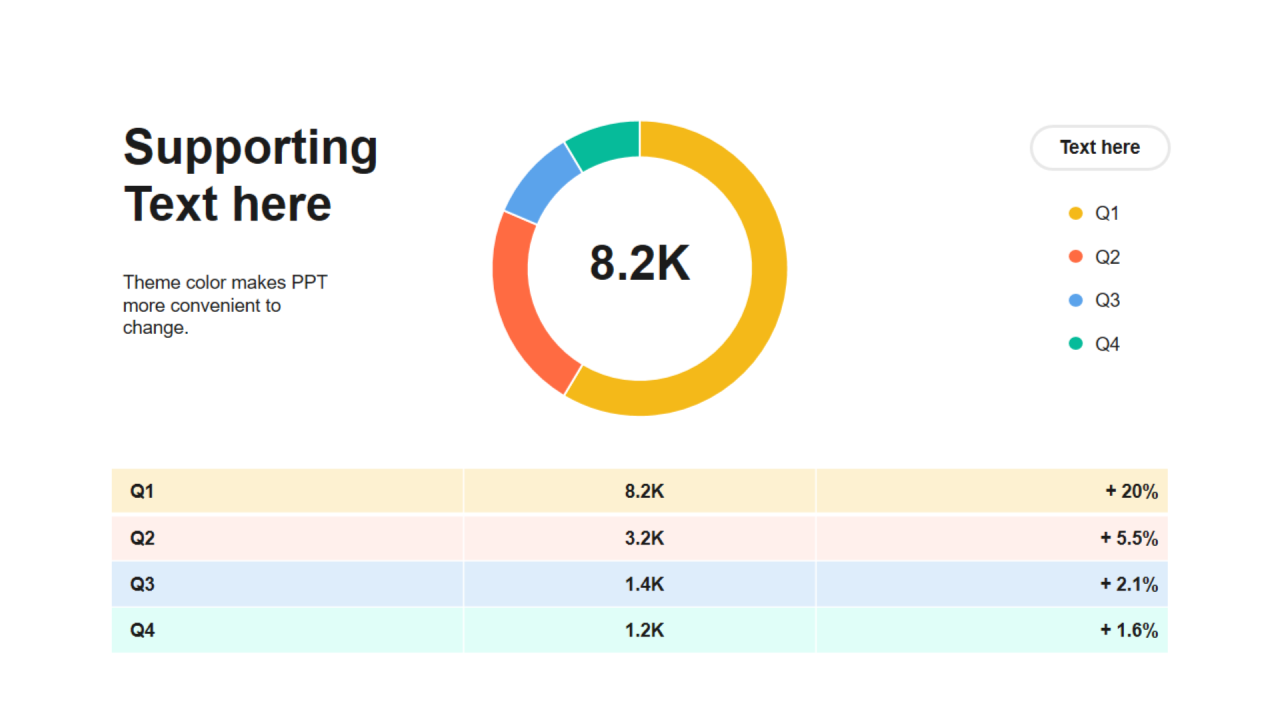Click the 8.2K label in donut center
The image size is (1280, 720).
point(640,264)
